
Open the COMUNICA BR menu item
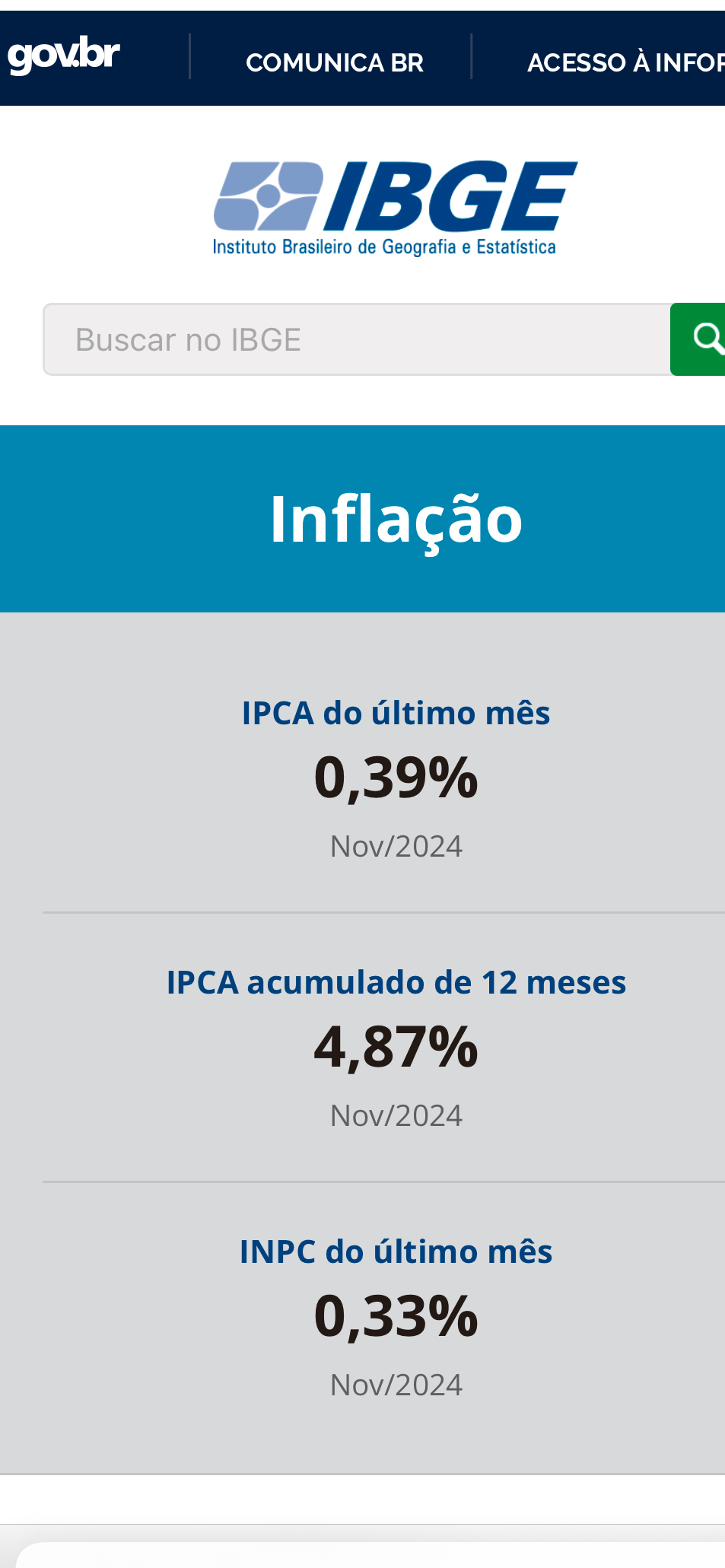(334, 62)
